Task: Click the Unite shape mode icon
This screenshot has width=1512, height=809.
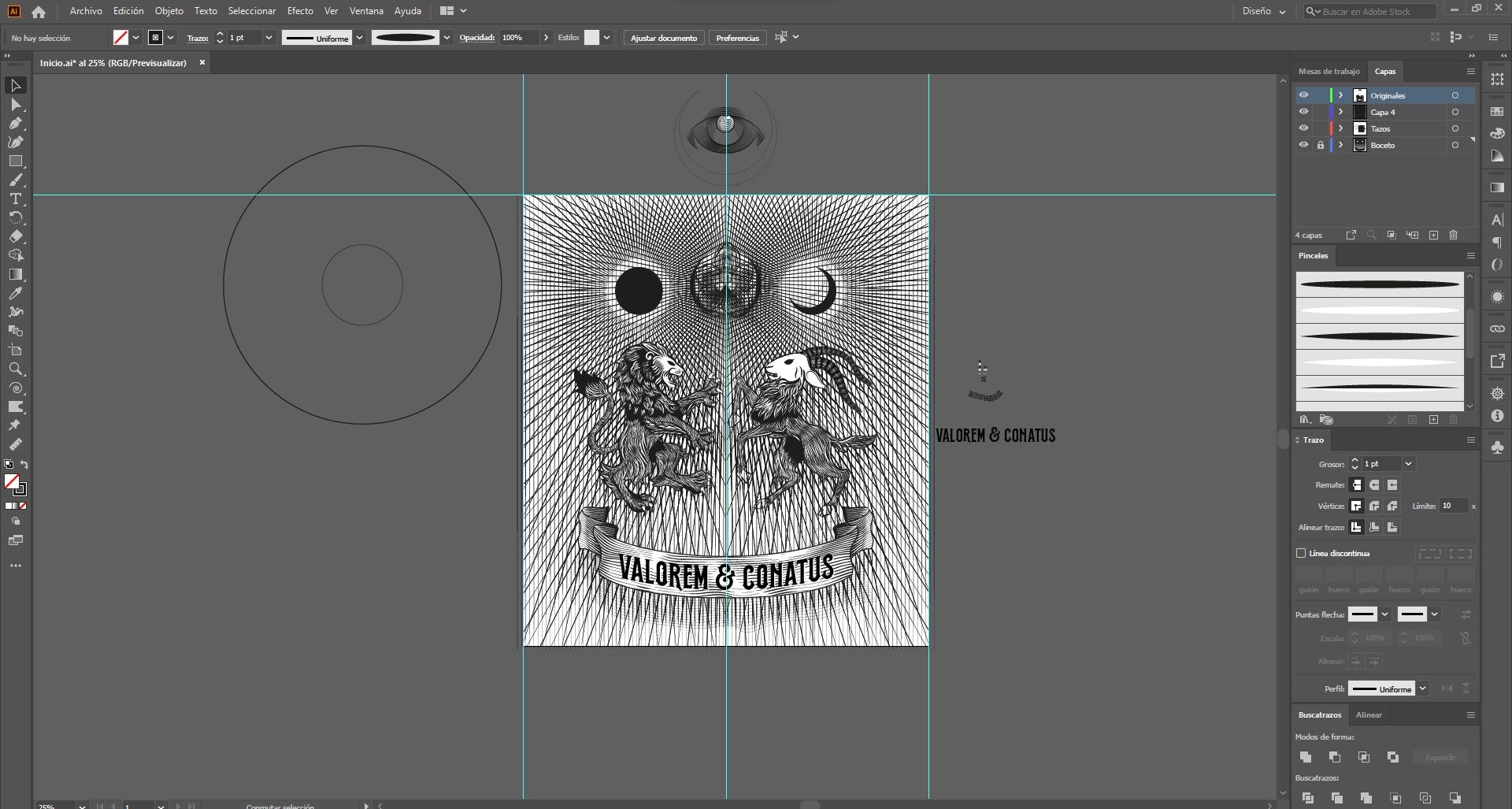Action: 1306,757
